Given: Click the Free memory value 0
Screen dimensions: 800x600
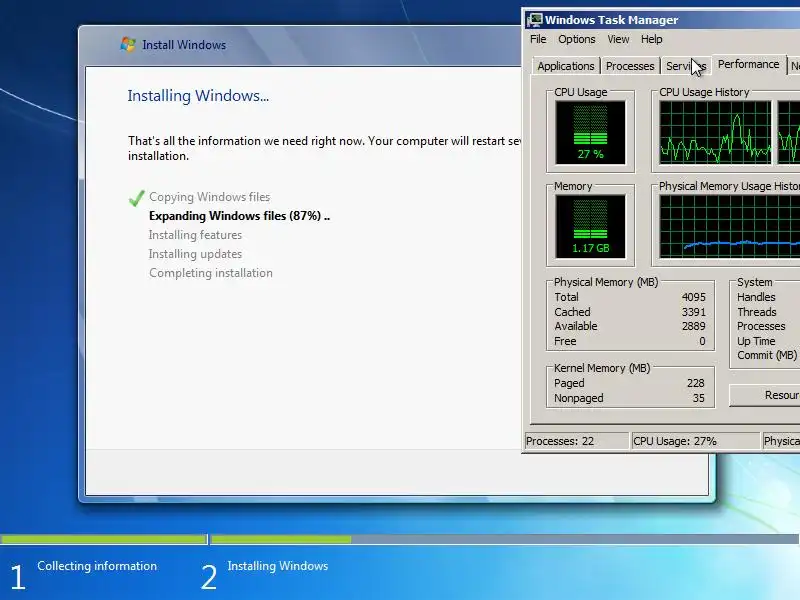Looking at the screenshot, I should point(702,341).
